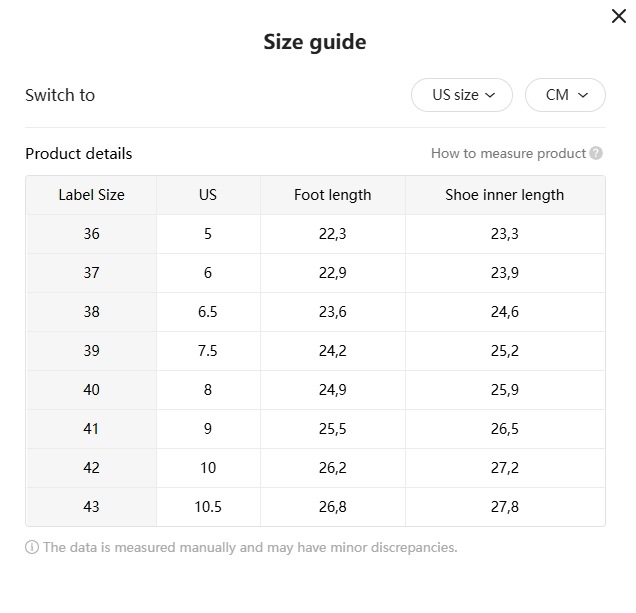
Task: Close the Size guide dialog
Action: [x=619, y=16]
